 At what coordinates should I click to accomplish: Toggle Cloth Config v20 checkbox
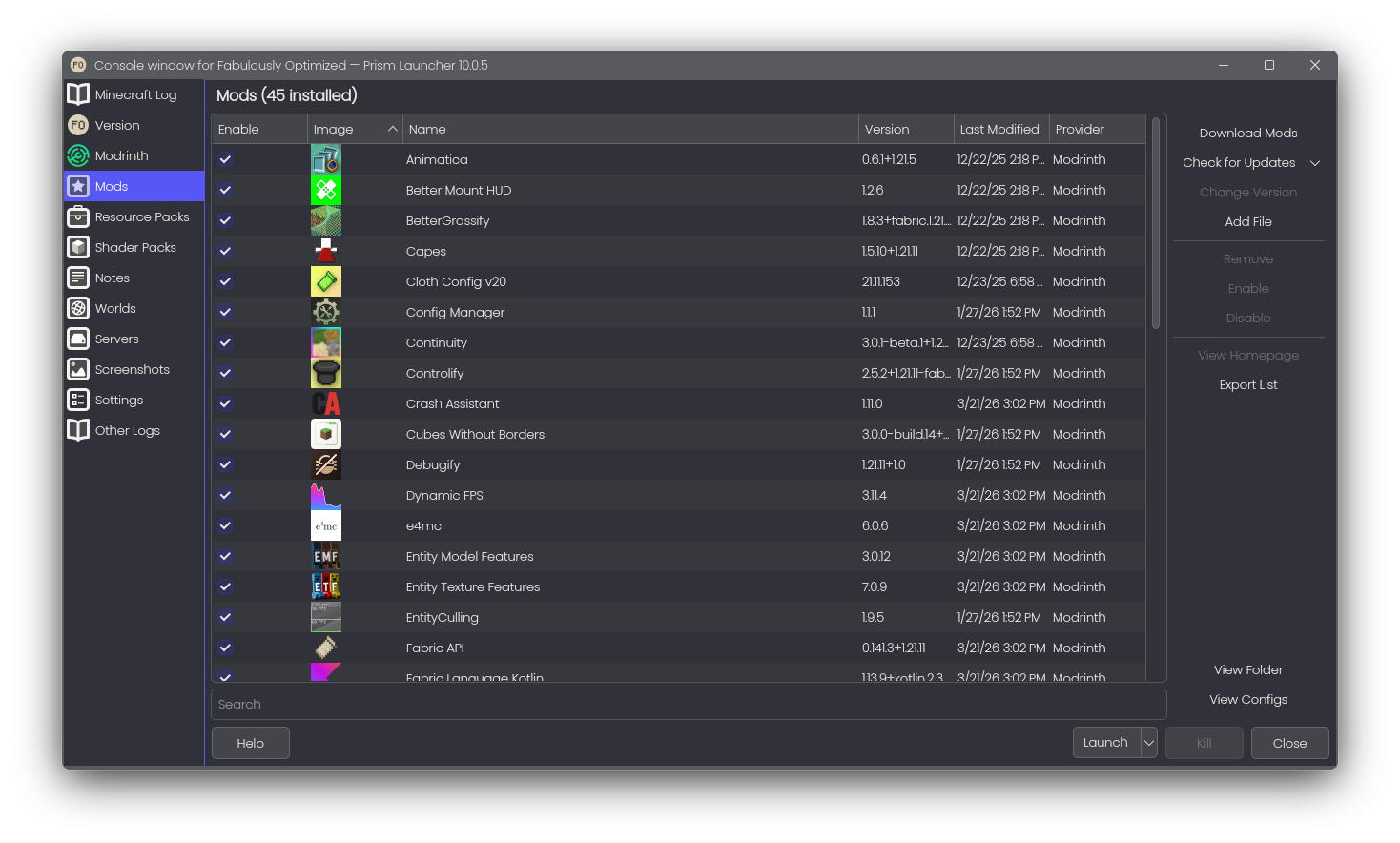point(225,281)
